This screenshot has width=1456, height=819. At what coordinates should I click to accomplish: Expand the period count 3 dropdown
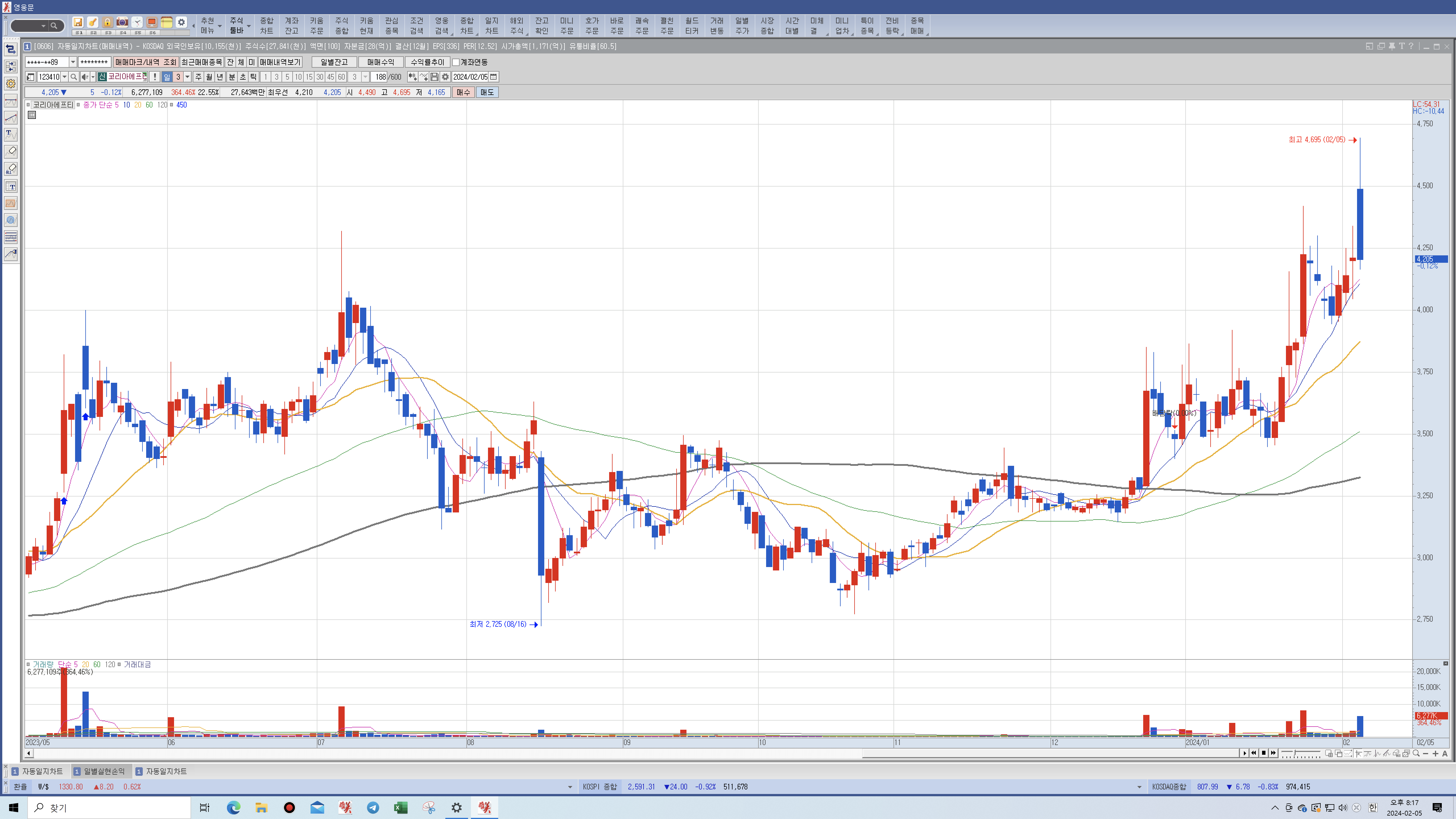click(x=188, y=77)
